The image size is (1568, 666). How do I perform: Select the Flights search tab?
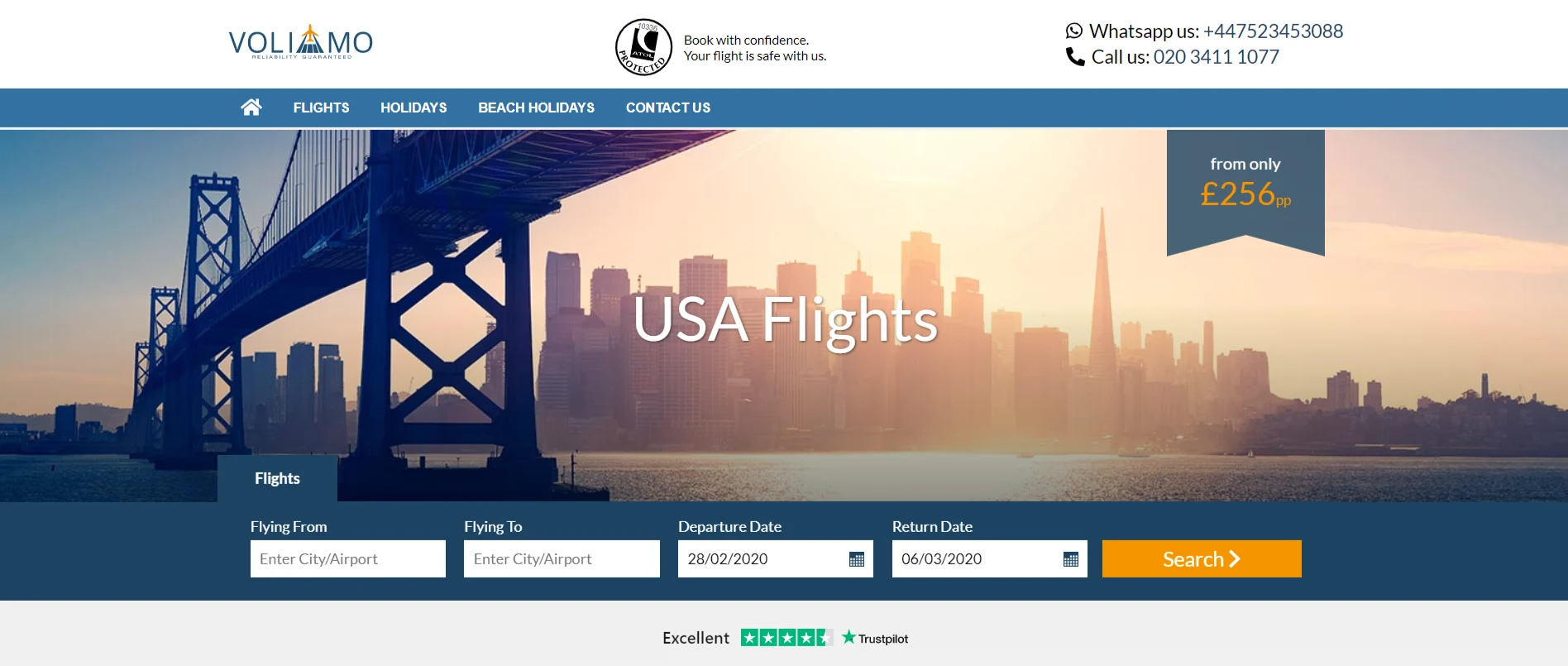point(277,478)
